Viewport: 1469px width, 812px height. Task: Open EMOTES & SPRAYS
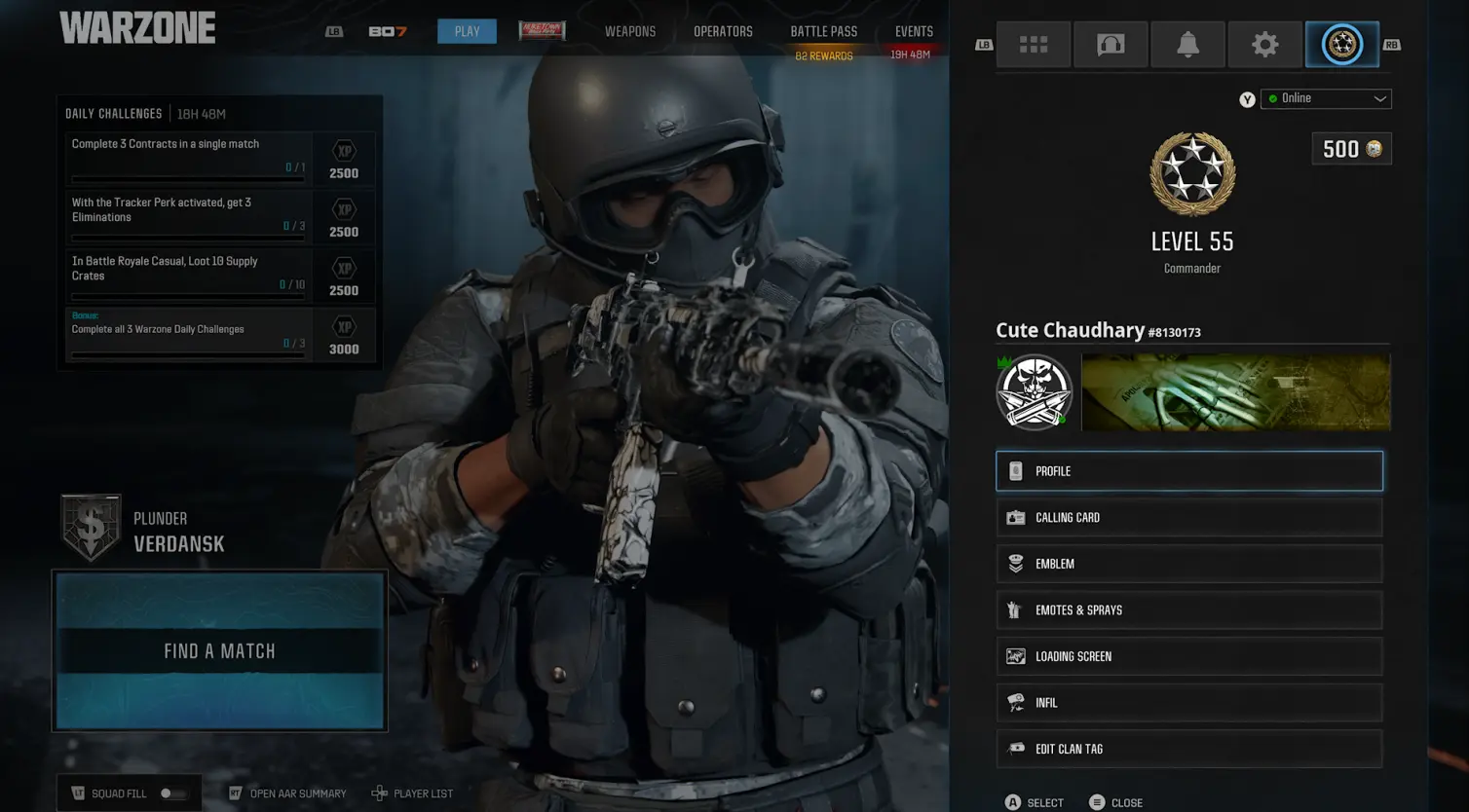click(1188, 610)
